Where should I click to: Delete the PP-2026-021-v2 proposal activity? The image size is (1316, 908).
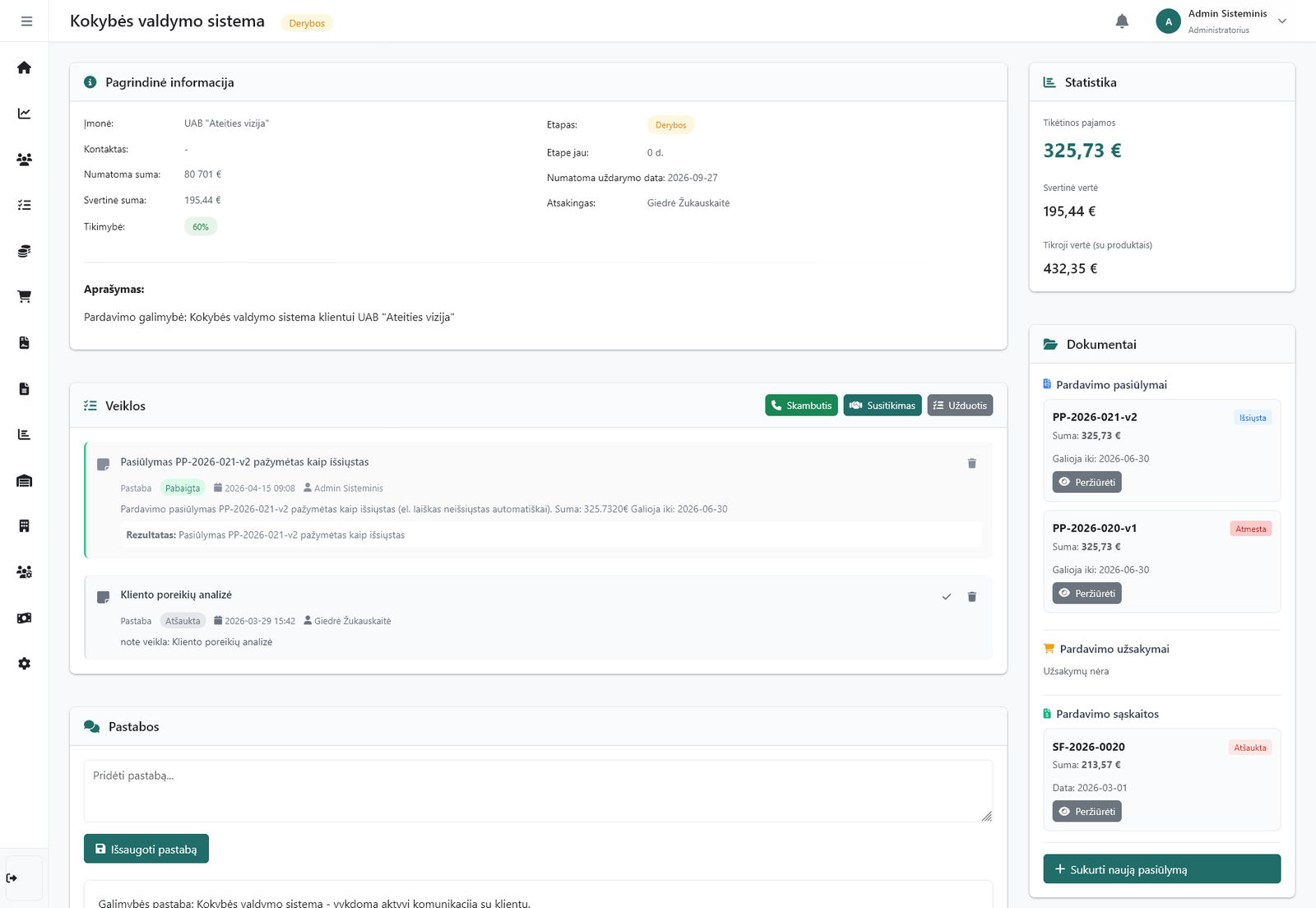pos(971,464)
